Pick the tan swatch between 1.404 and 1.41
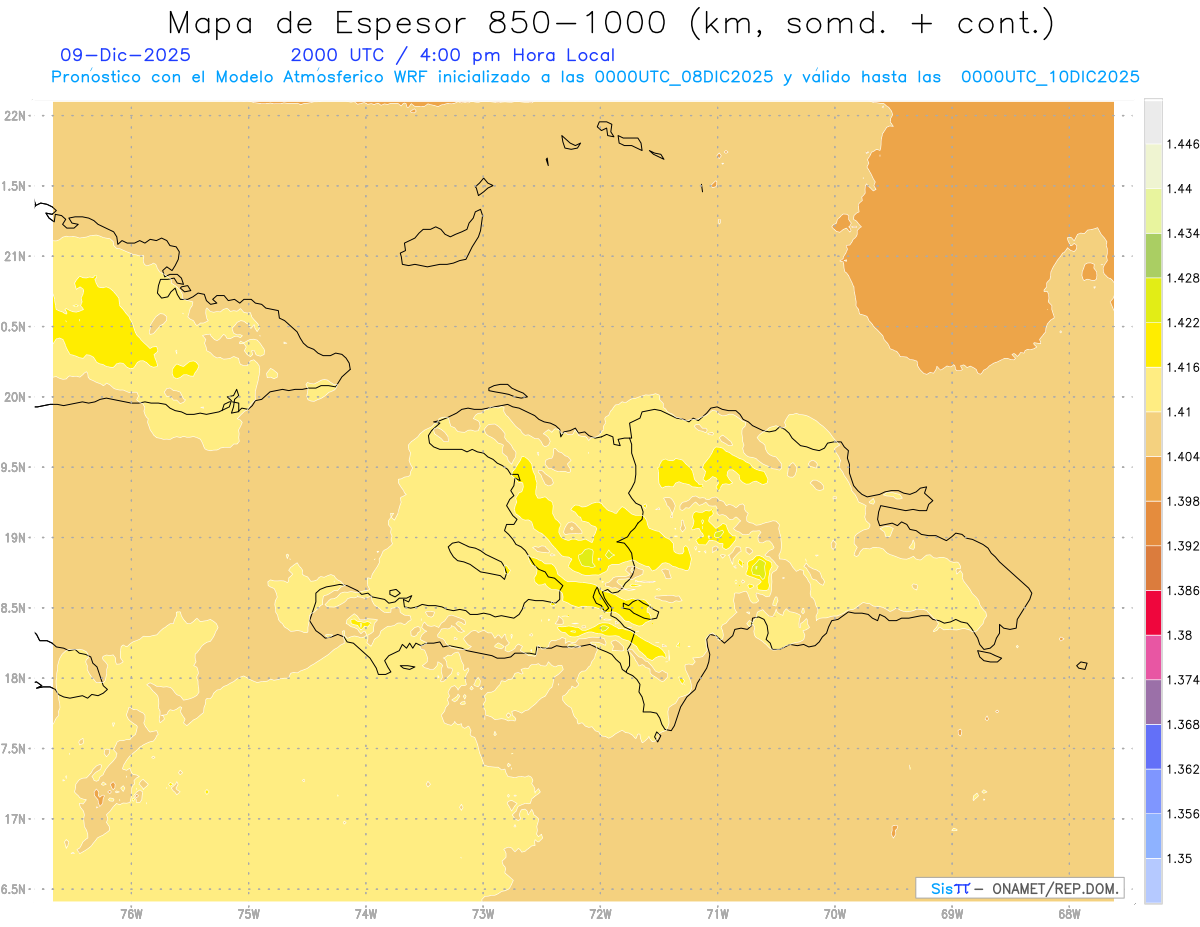The width and height of the screenshot is (1200, 927). click(x=1153, y=434)
